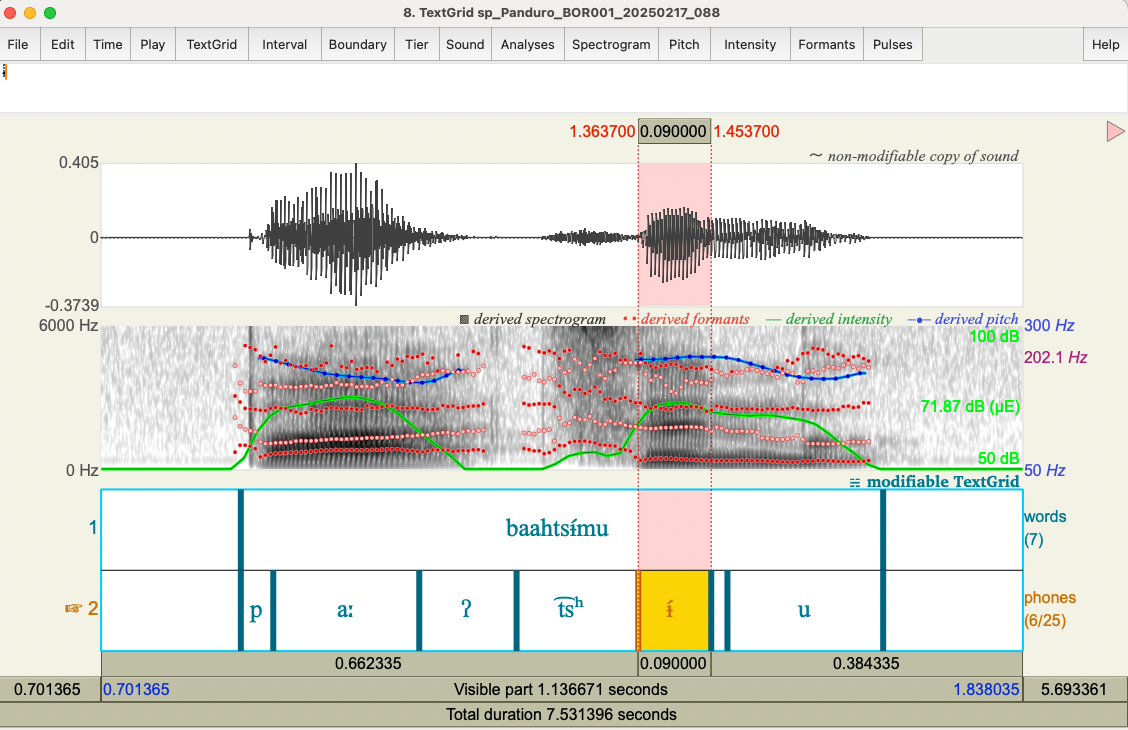This screenshot has height=730, width=1128.
Task: Click the Help button
Action: [1105, 44]
